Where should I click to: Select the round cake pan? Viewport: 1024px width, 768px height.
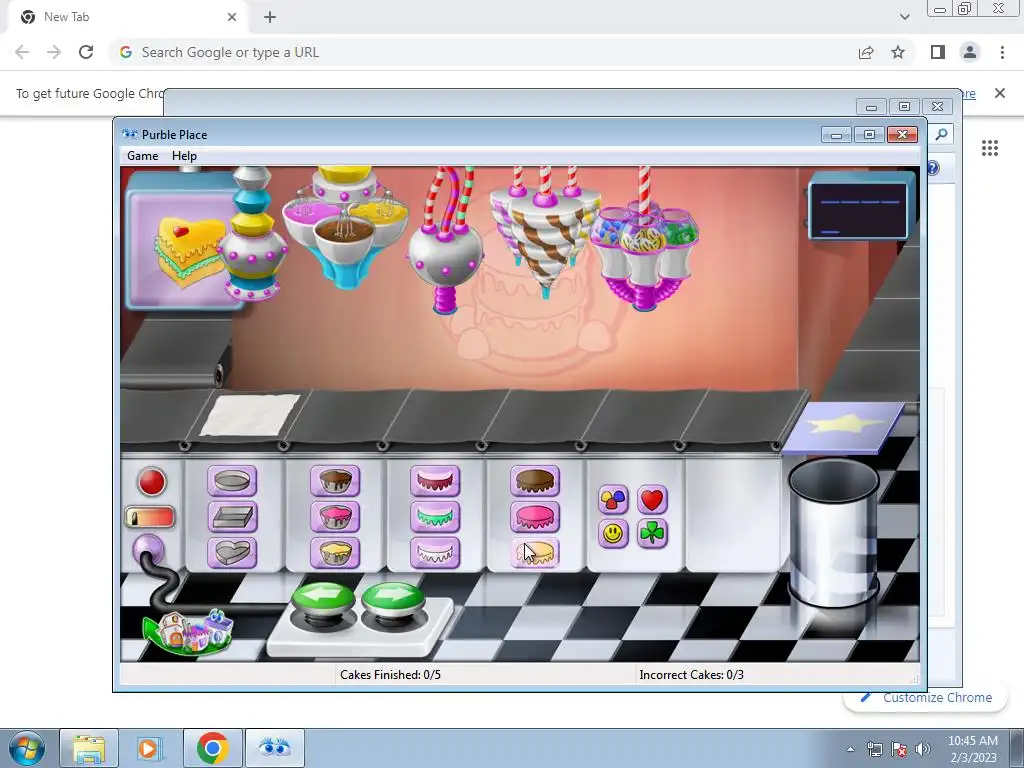(232, 481)
